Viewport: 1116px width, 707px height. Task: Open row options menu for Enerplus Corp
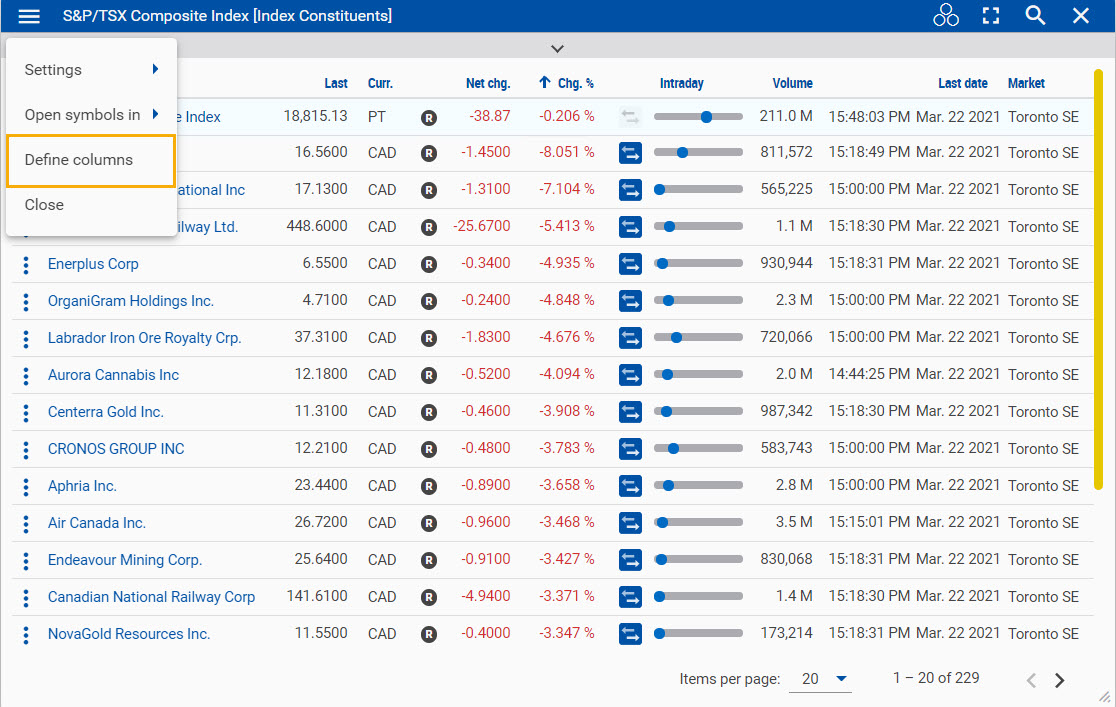click(25, 264)
